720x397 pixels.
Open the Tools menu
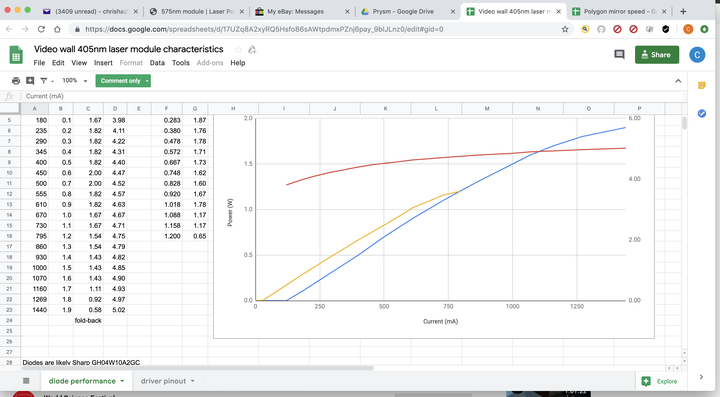tap(180, 63)
